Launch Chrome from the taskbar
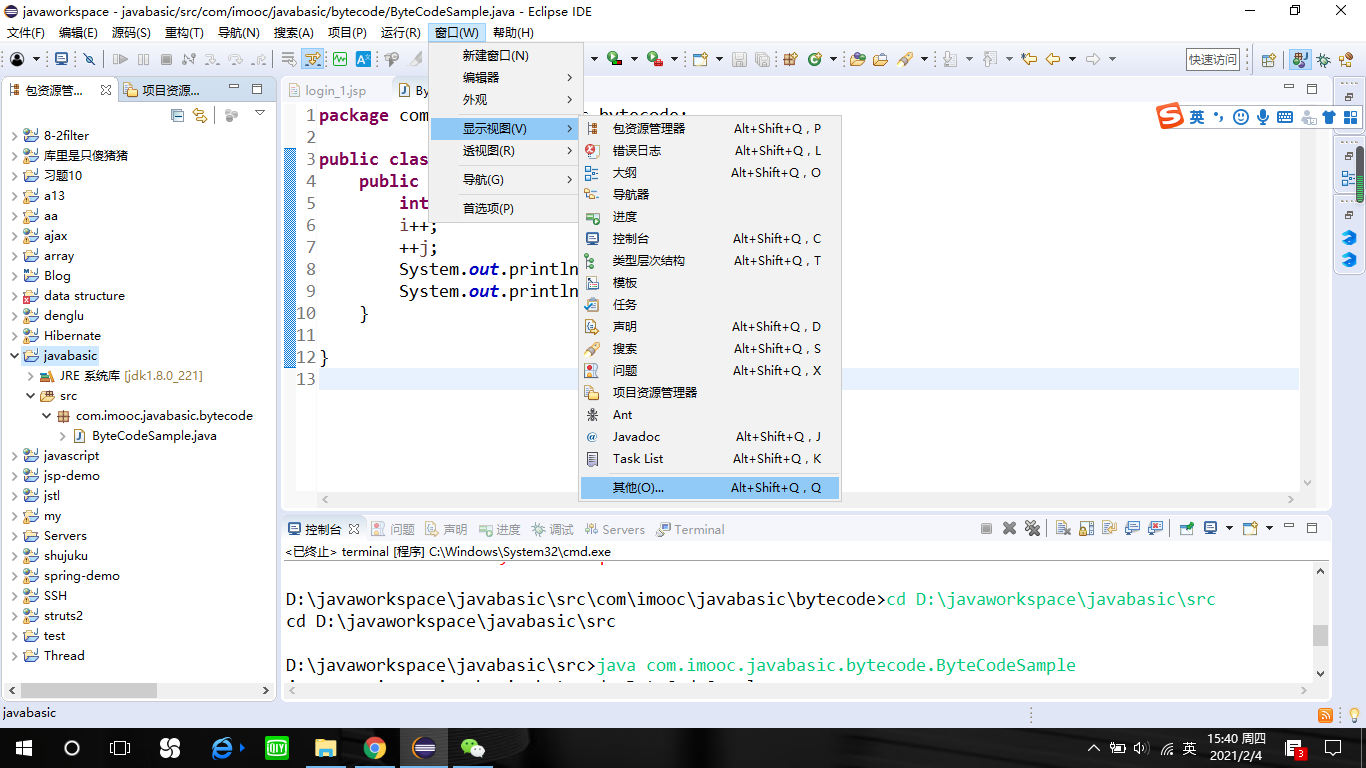 tap(375, 747)
